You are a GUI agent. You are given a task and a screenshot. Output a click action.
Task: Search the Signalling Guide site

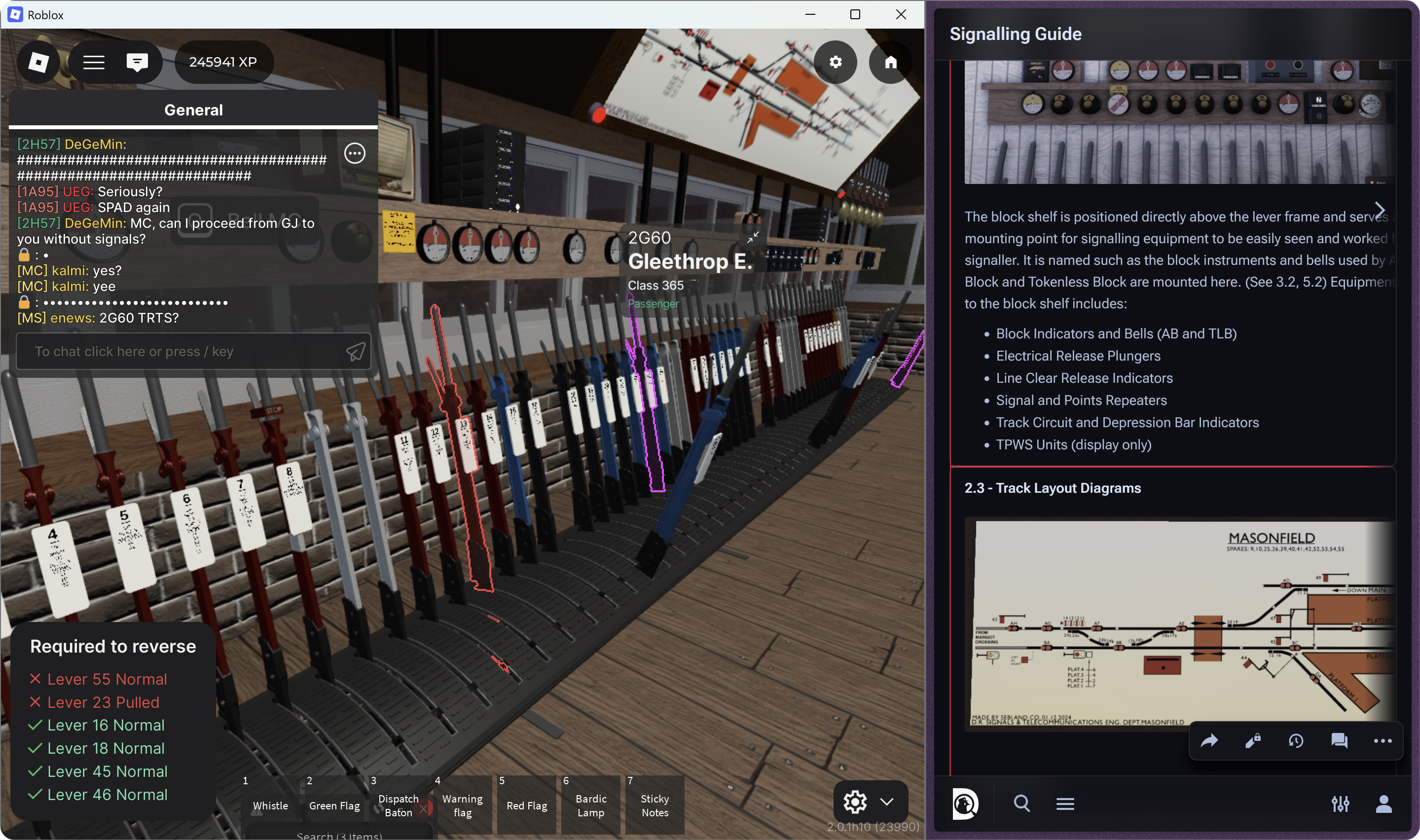click(1021, 803)
